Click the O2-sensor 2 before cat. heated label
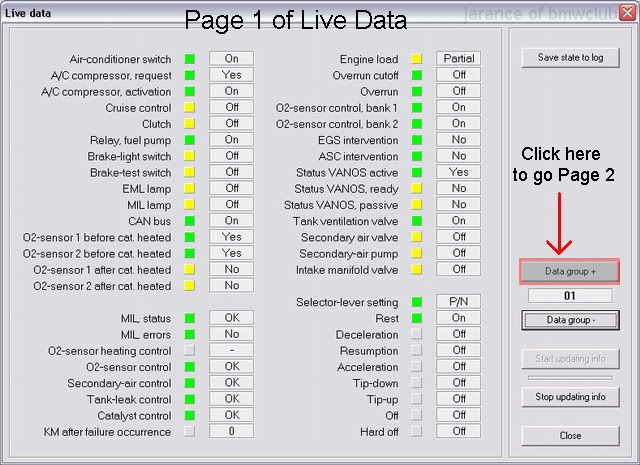The image size is (640, 465). pos(97,254)
